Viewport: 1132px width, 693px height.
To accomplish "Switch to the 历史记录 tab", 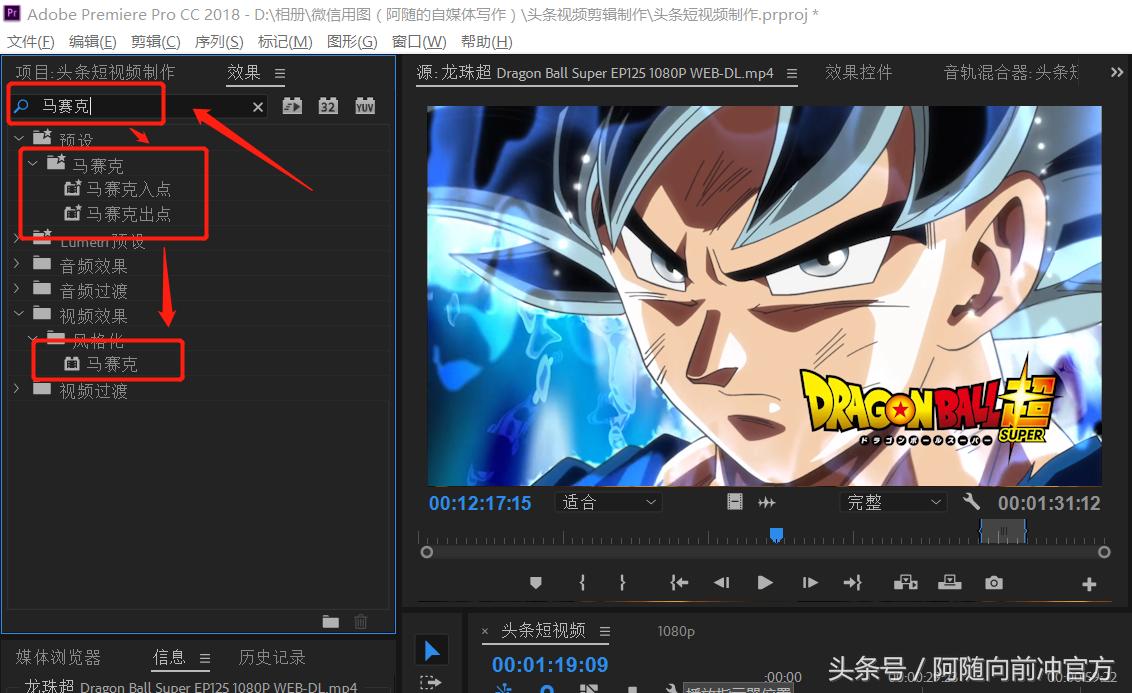I will click(271, 657).
